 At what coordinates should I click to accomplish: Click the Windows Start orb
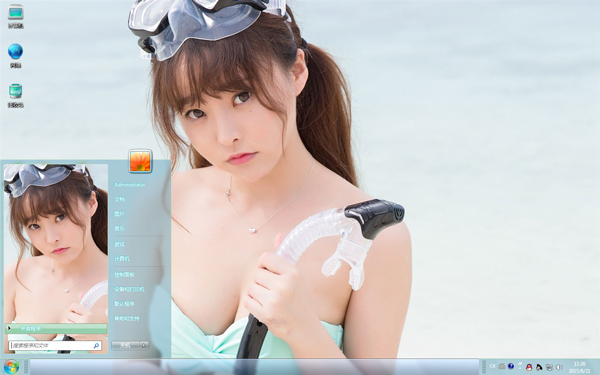pyautogui.click(x=11, y=367)
